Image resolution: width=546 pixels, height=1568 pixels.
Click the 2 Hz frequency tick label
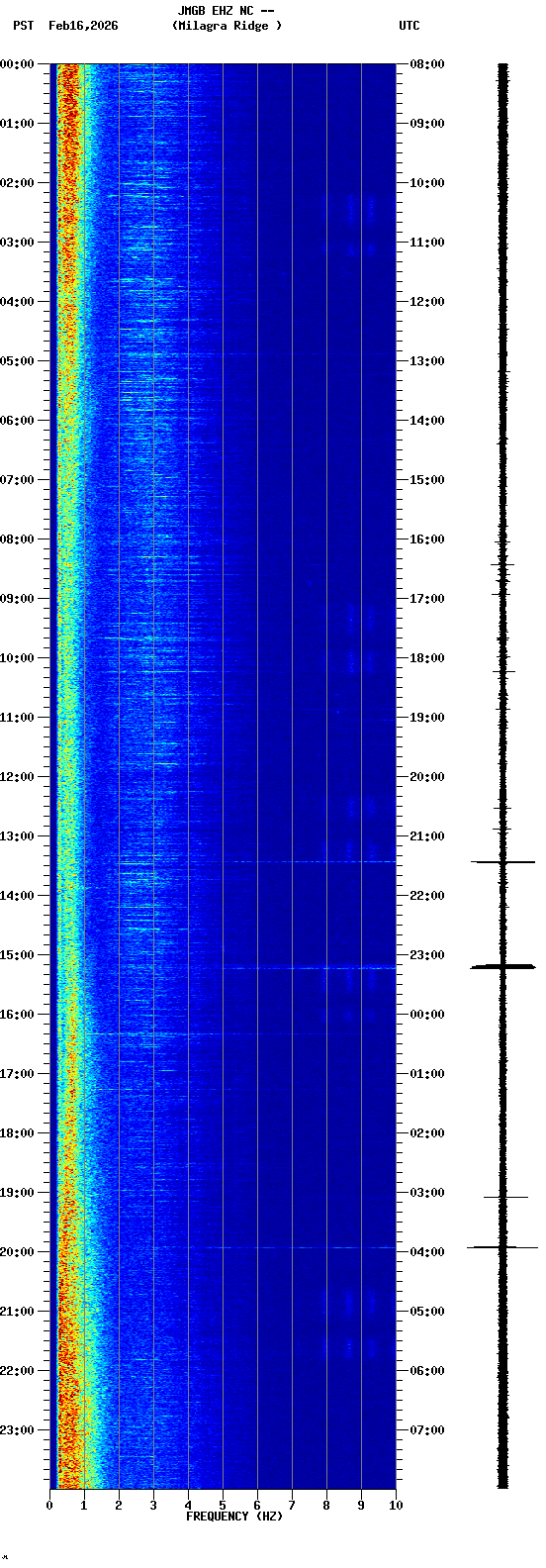click(x=119, y=1506)
